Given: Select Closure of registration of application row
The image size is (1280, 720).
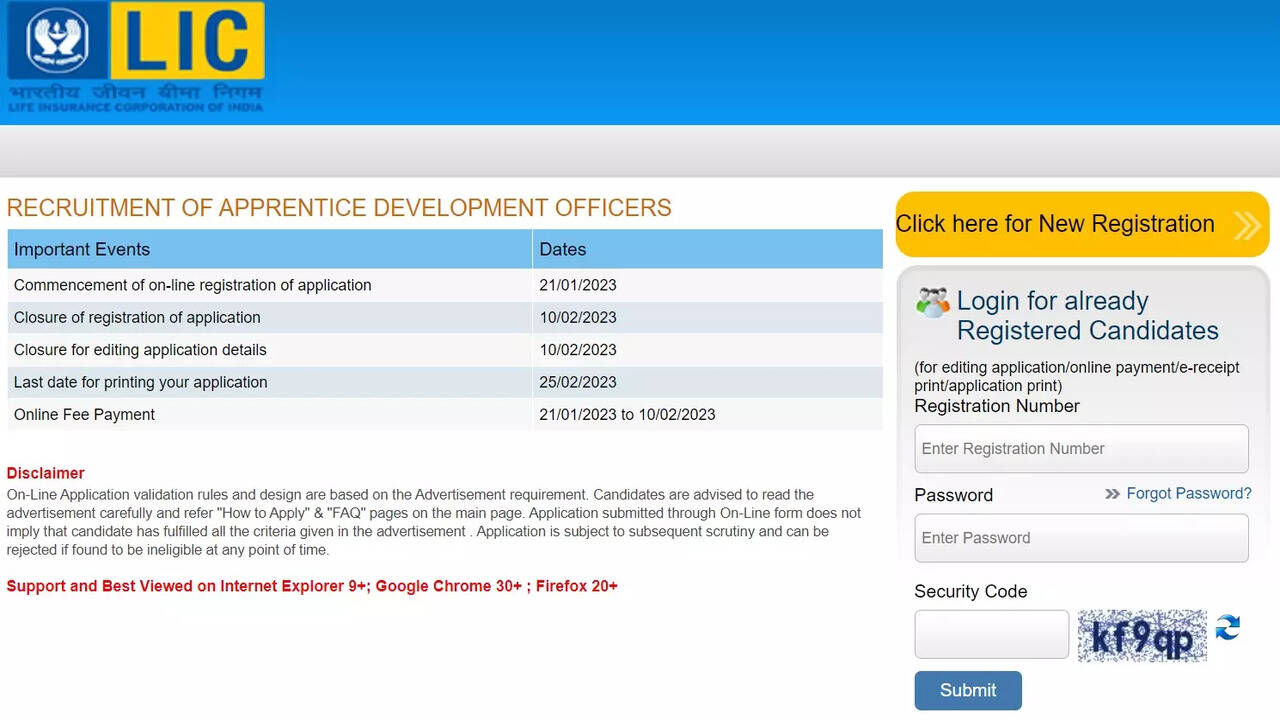Looking at the screenshot, I should coord(445,318).
